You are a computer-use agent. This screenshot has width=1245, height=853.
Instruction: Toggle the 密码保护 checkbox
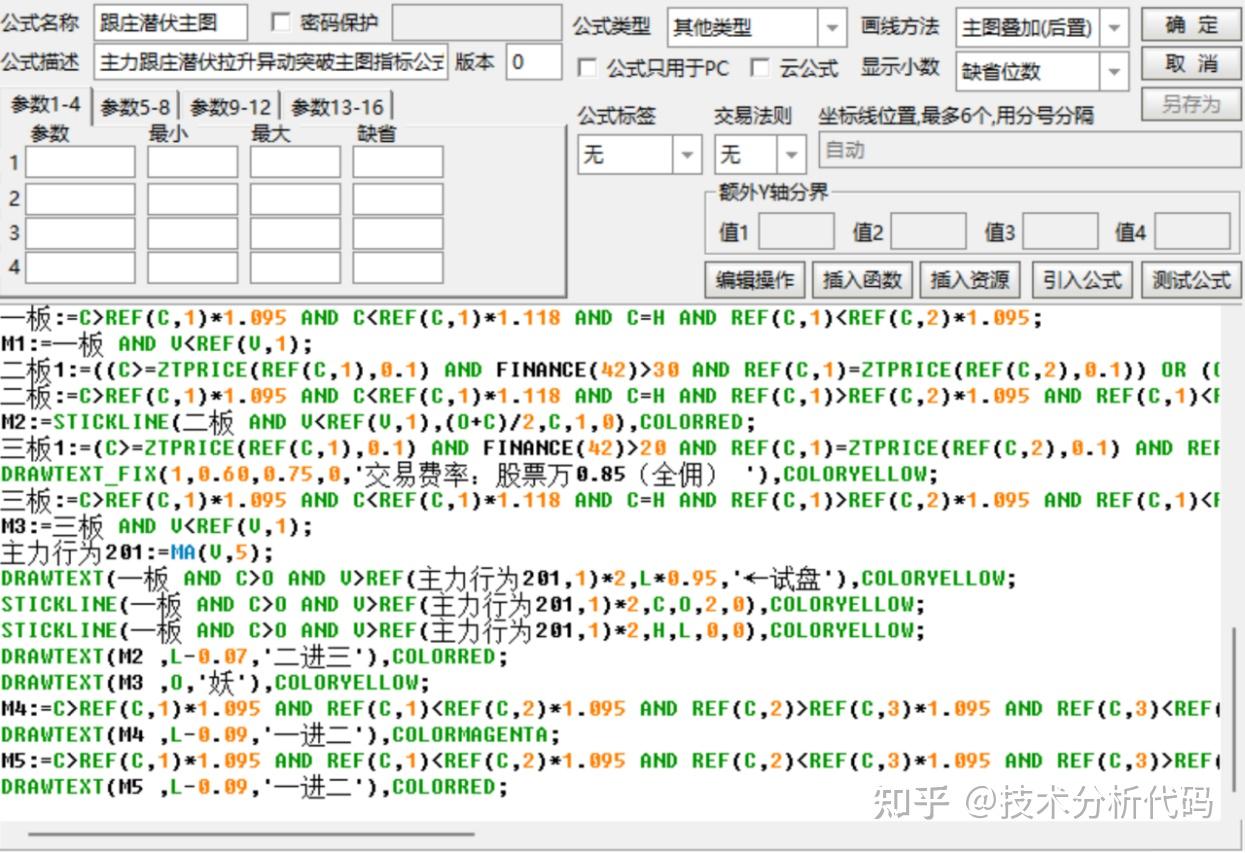(x=281, y=22)
